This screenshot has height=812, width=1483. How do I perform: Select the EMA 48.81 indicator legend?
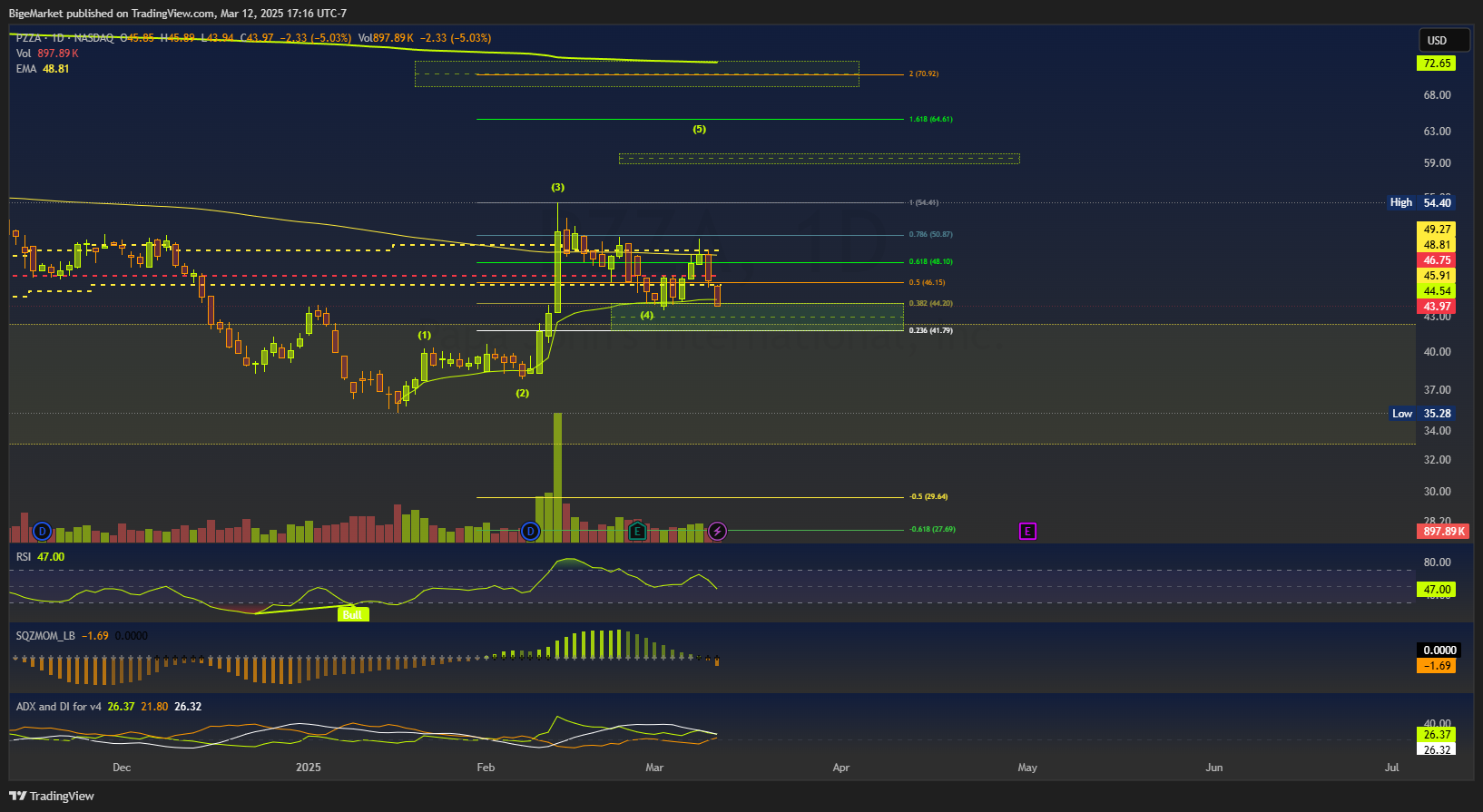click(x=43, y=69)
